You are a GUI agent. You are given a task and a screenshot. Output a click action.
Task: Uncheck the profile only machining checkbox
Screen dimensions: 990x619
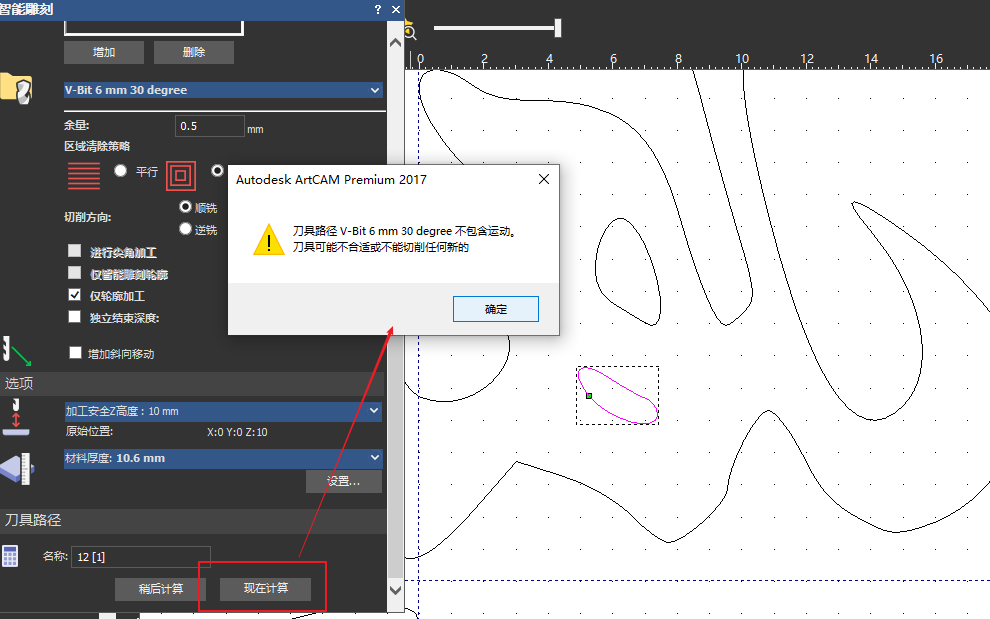tap(75, 295)
